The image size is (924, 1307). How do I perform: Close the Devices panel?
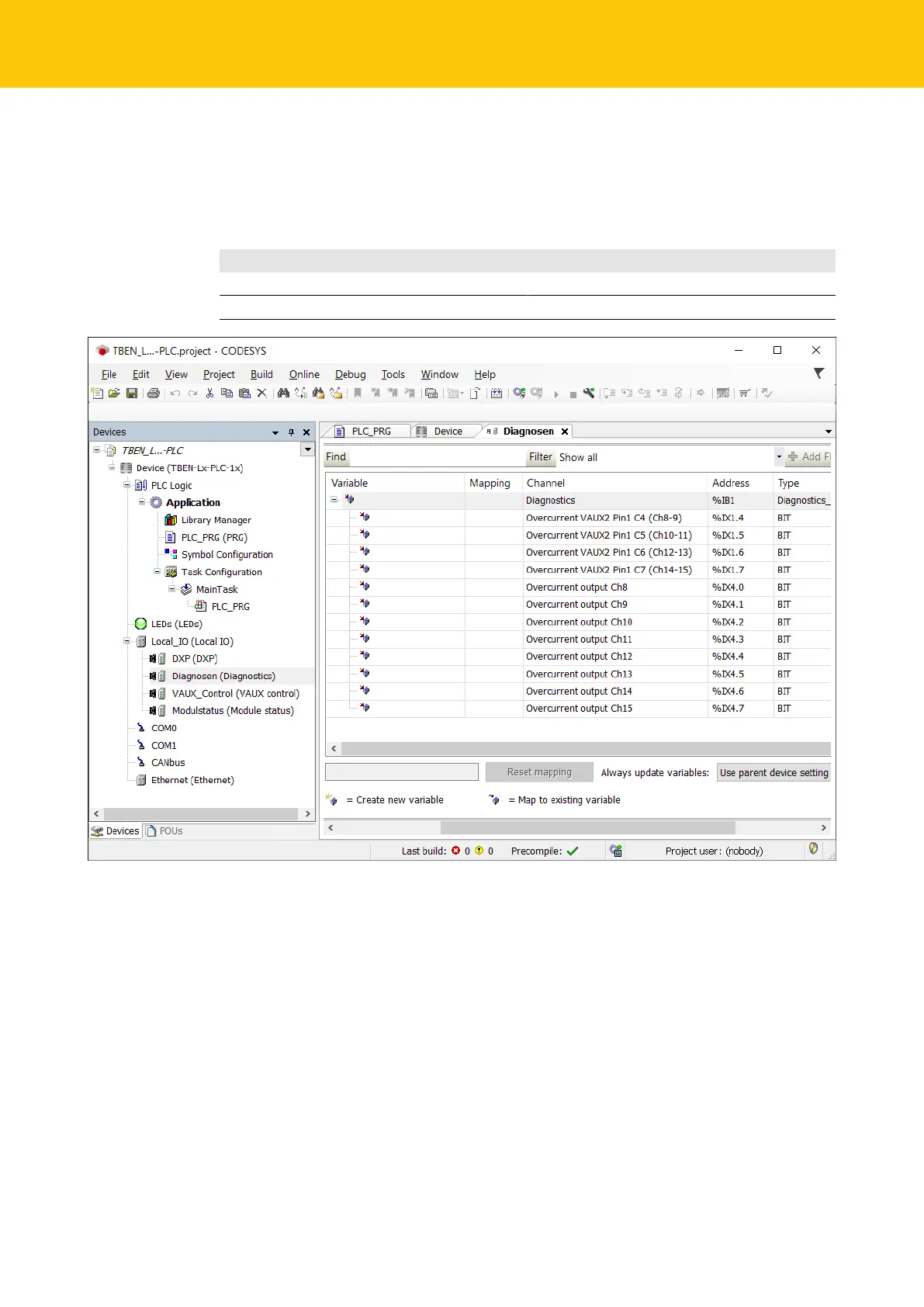point(306,432)
